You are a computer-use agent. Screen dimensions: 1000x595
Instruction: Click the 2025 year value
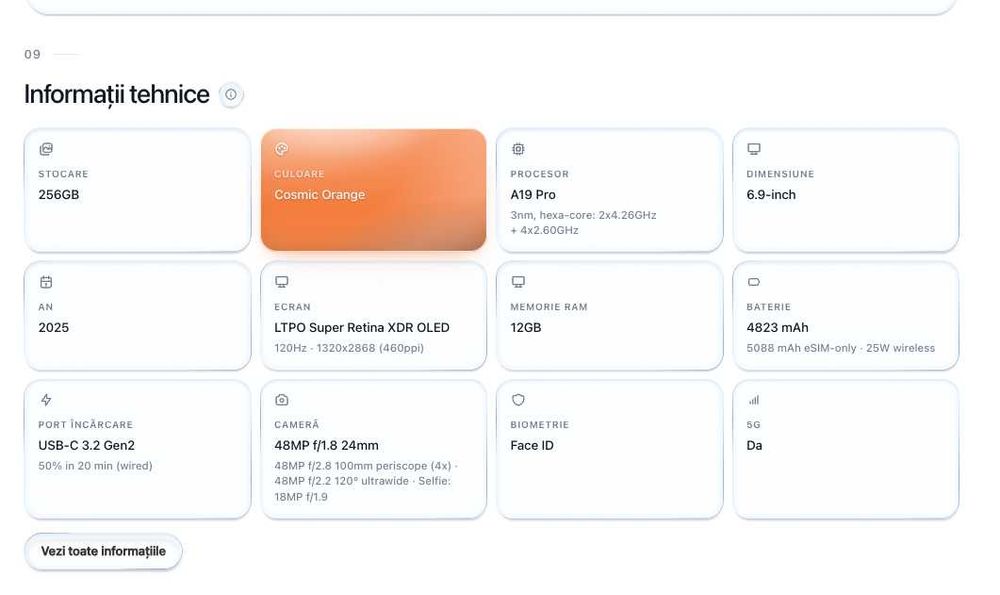tap(54, 328)
